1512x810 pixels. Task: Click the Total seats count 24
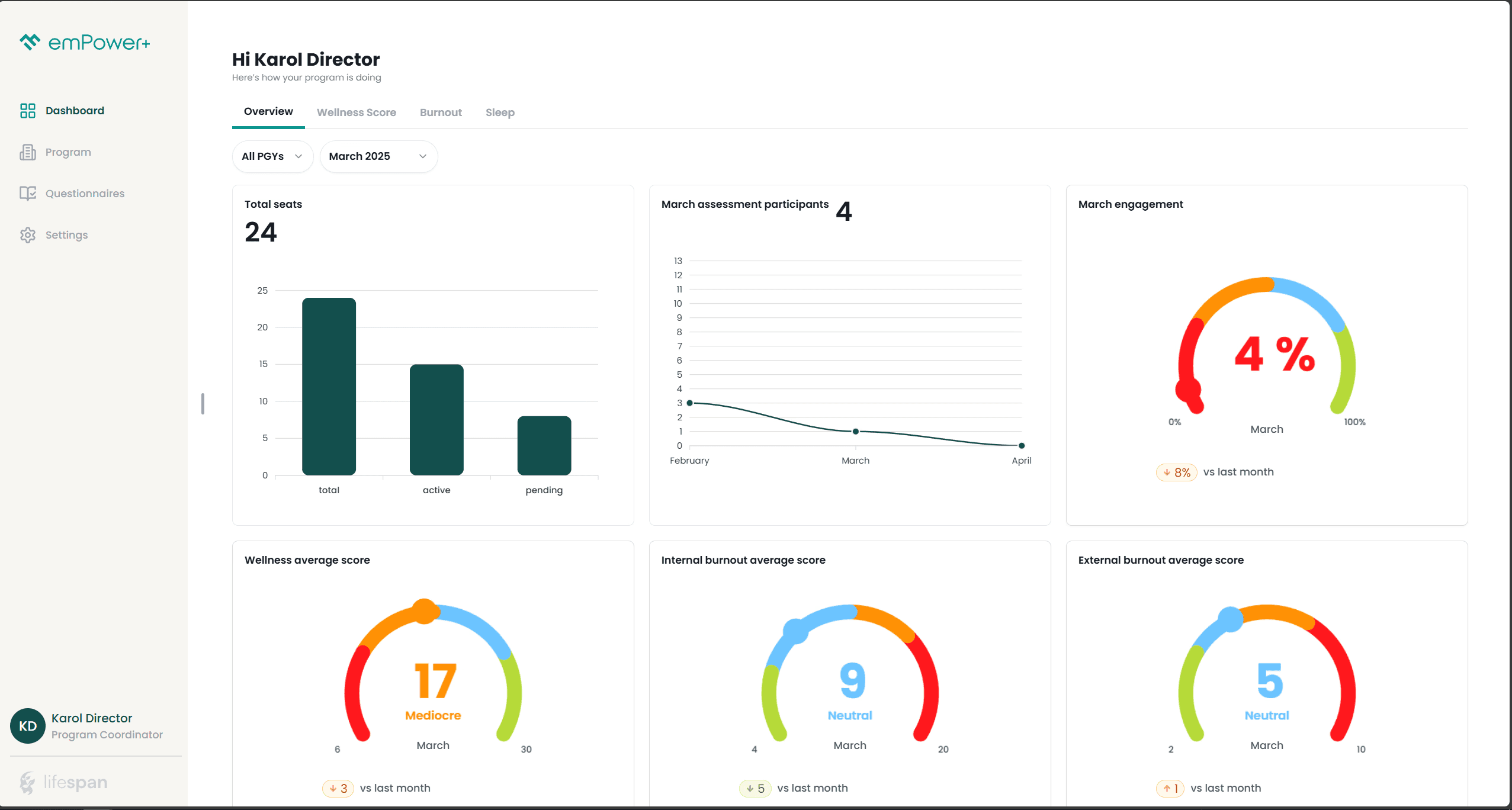pos(261,232)
